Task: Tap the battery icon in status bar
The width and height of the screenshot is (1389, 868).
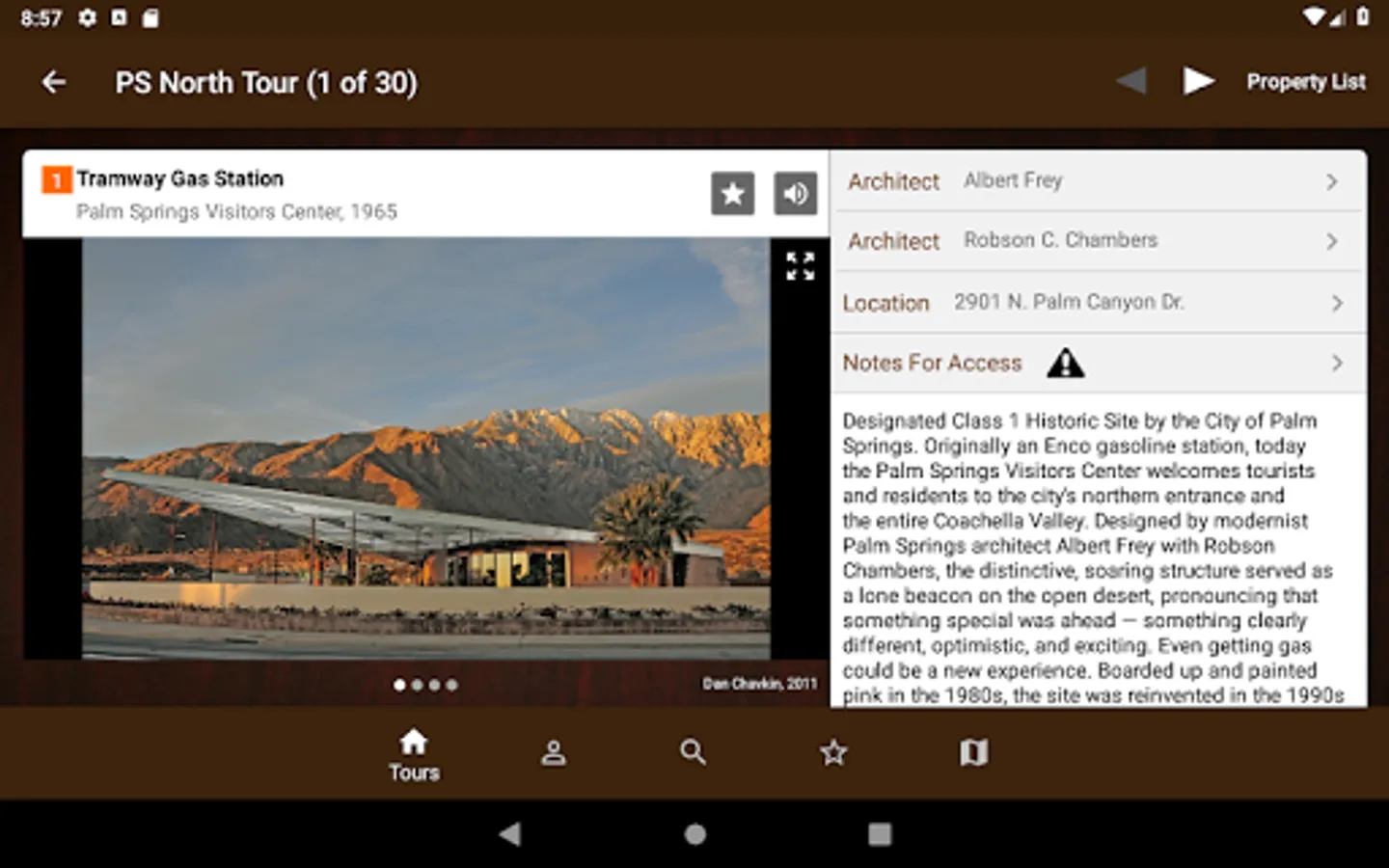Action: (1363, 16)
